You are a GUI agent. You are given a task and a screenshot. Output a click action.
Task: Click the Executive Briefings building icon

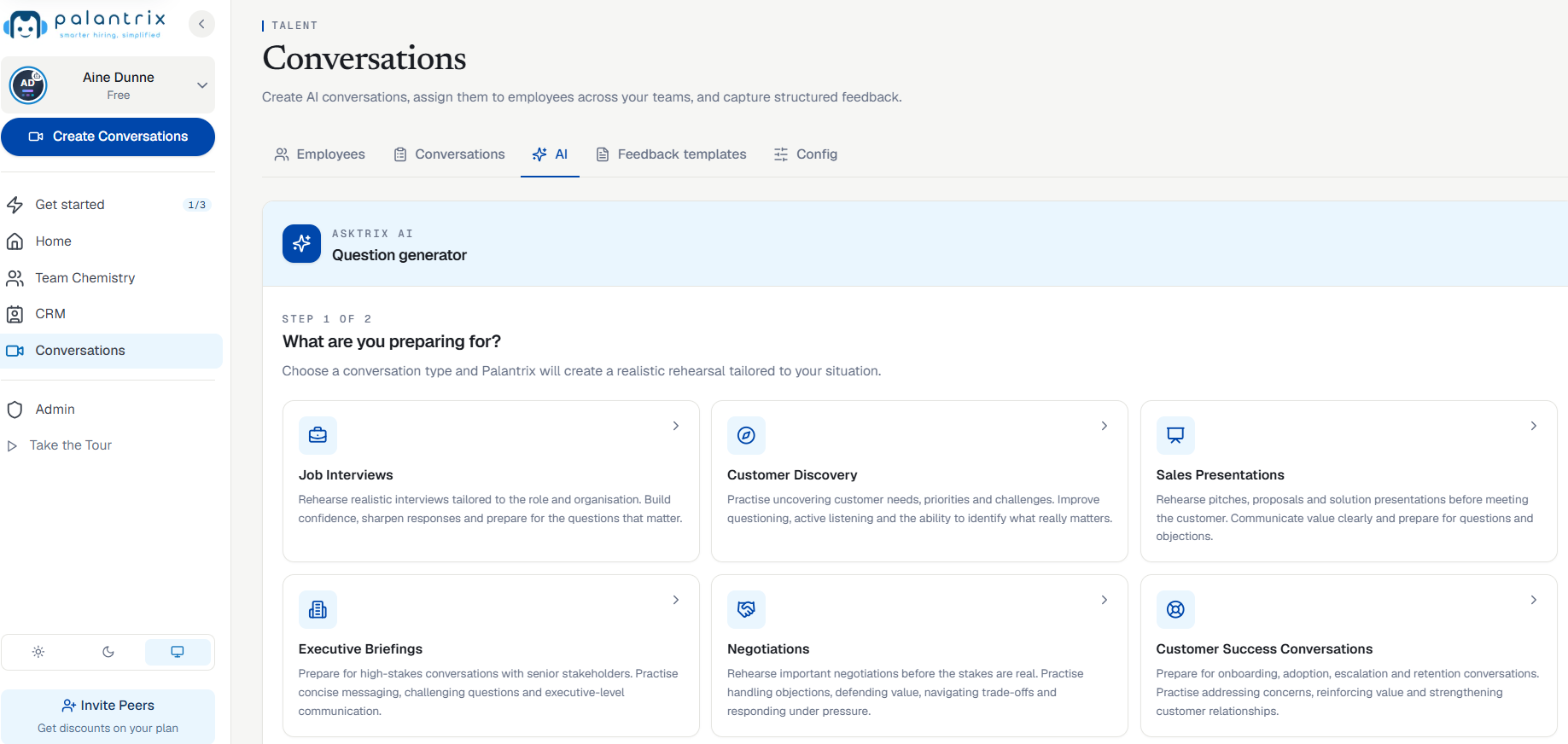(x=318, y=609)
